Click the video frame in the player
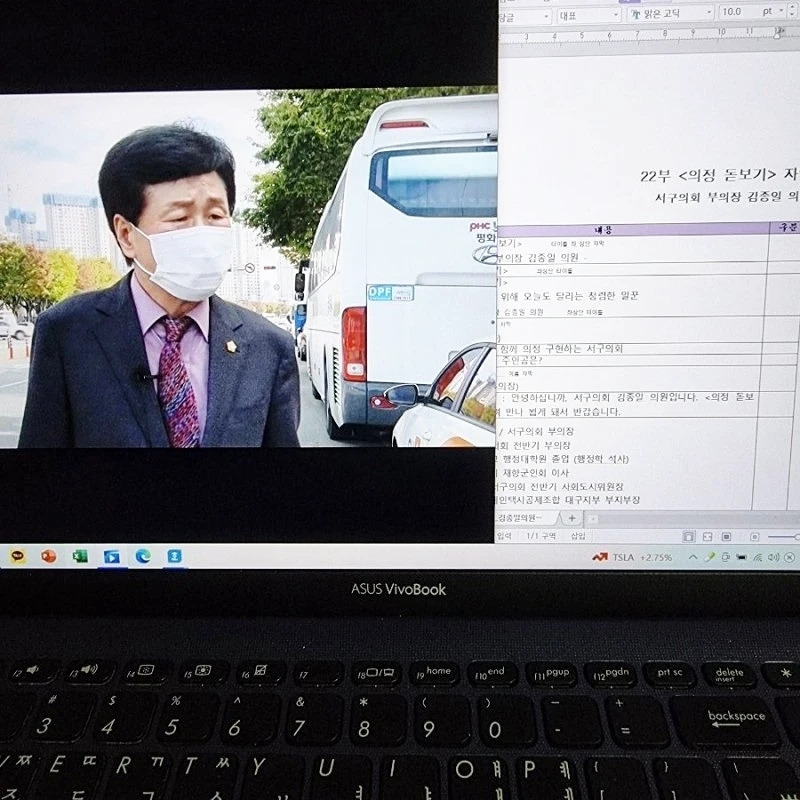Screen dimensions: 800x800 248,268
